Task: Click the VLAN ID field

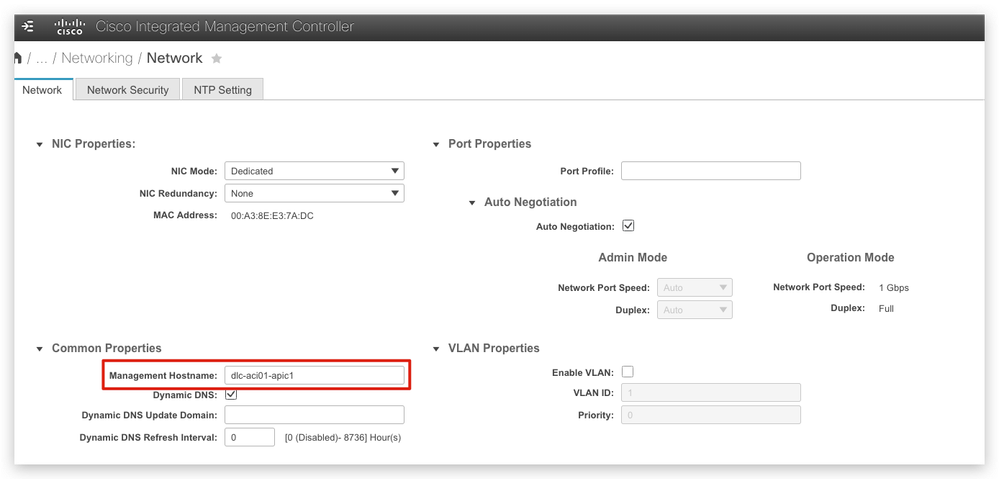Action: (x=711, y=392)
